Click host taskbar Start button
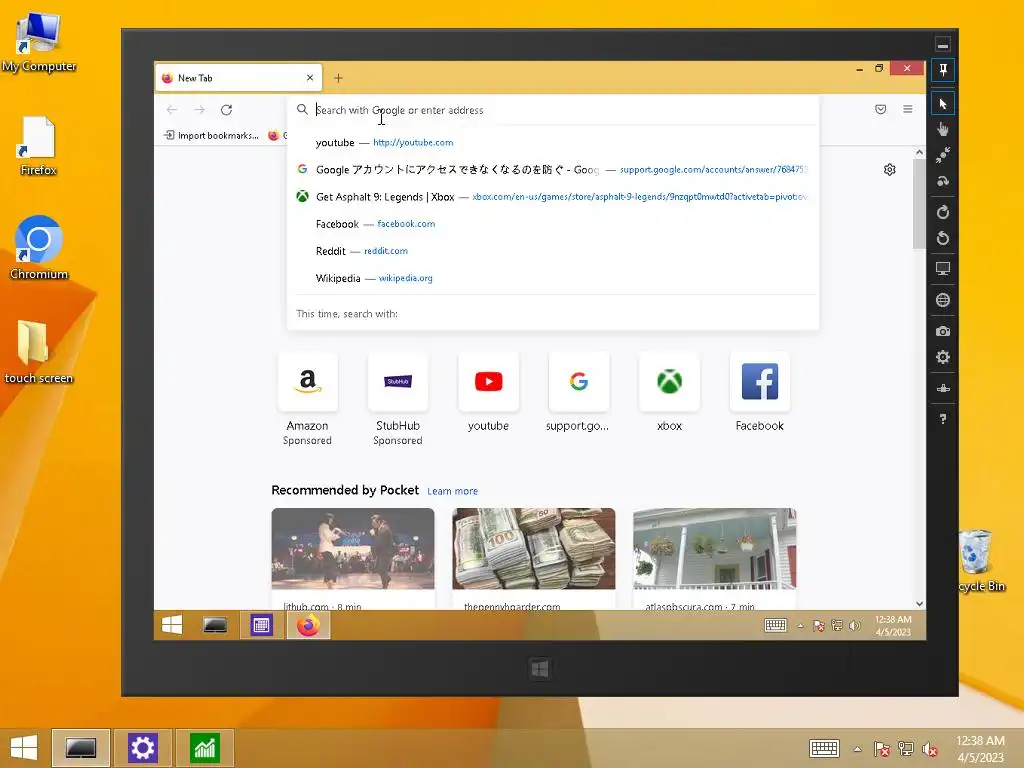The image size is (1024, 768). (24, 748)
